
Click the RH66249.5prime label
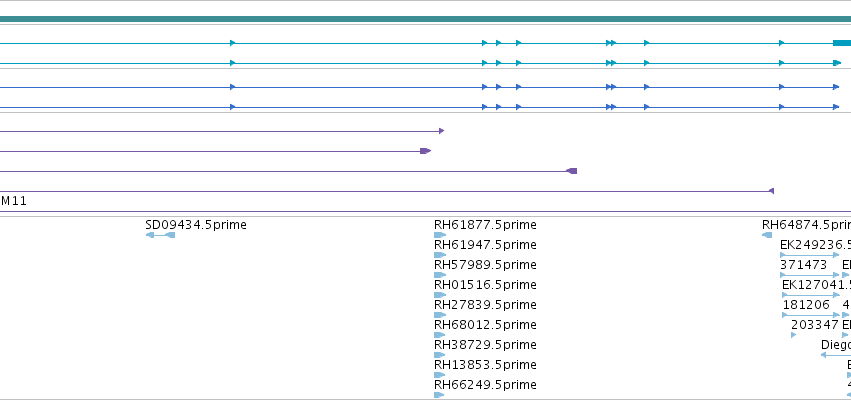point(485,385)
